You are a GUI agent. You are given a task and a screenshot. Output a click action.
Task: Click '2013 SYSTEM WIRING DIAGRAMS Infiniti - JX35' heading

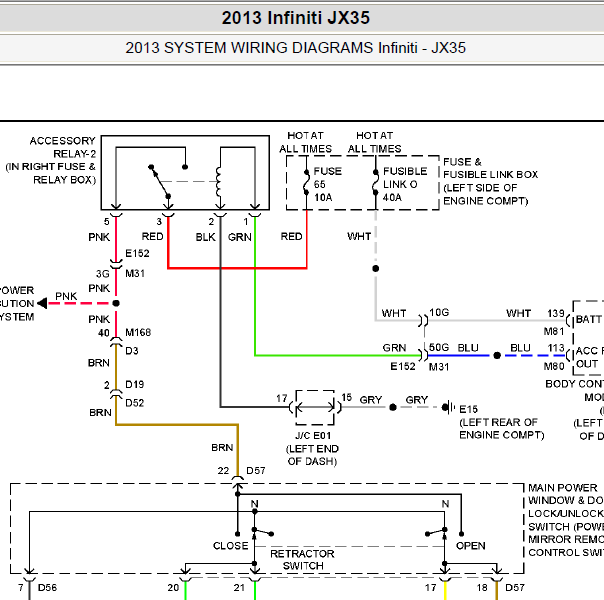295,48
